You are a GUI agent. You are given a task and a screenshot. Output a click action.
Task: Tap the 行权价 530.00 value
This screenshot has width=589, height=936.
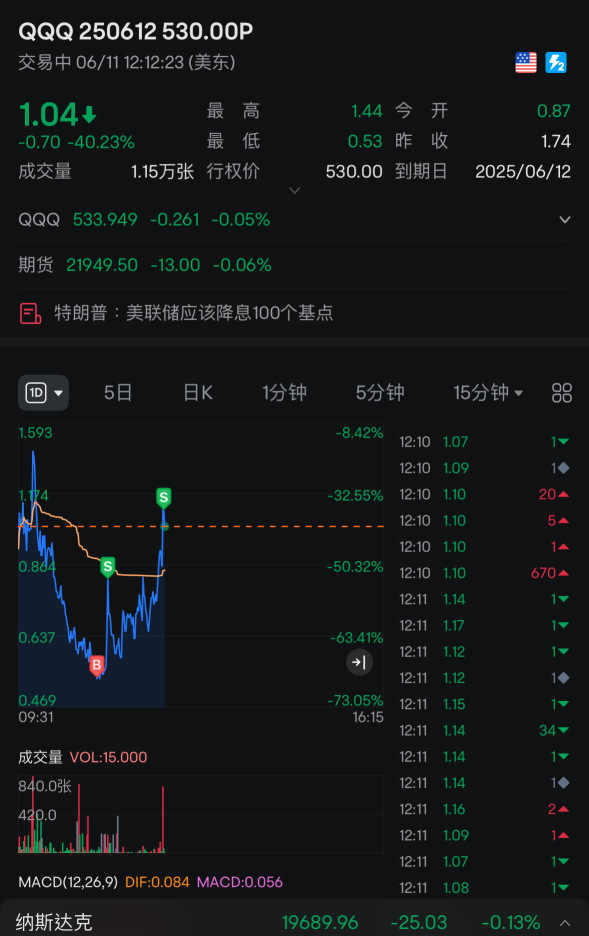(x=354, y=172)
